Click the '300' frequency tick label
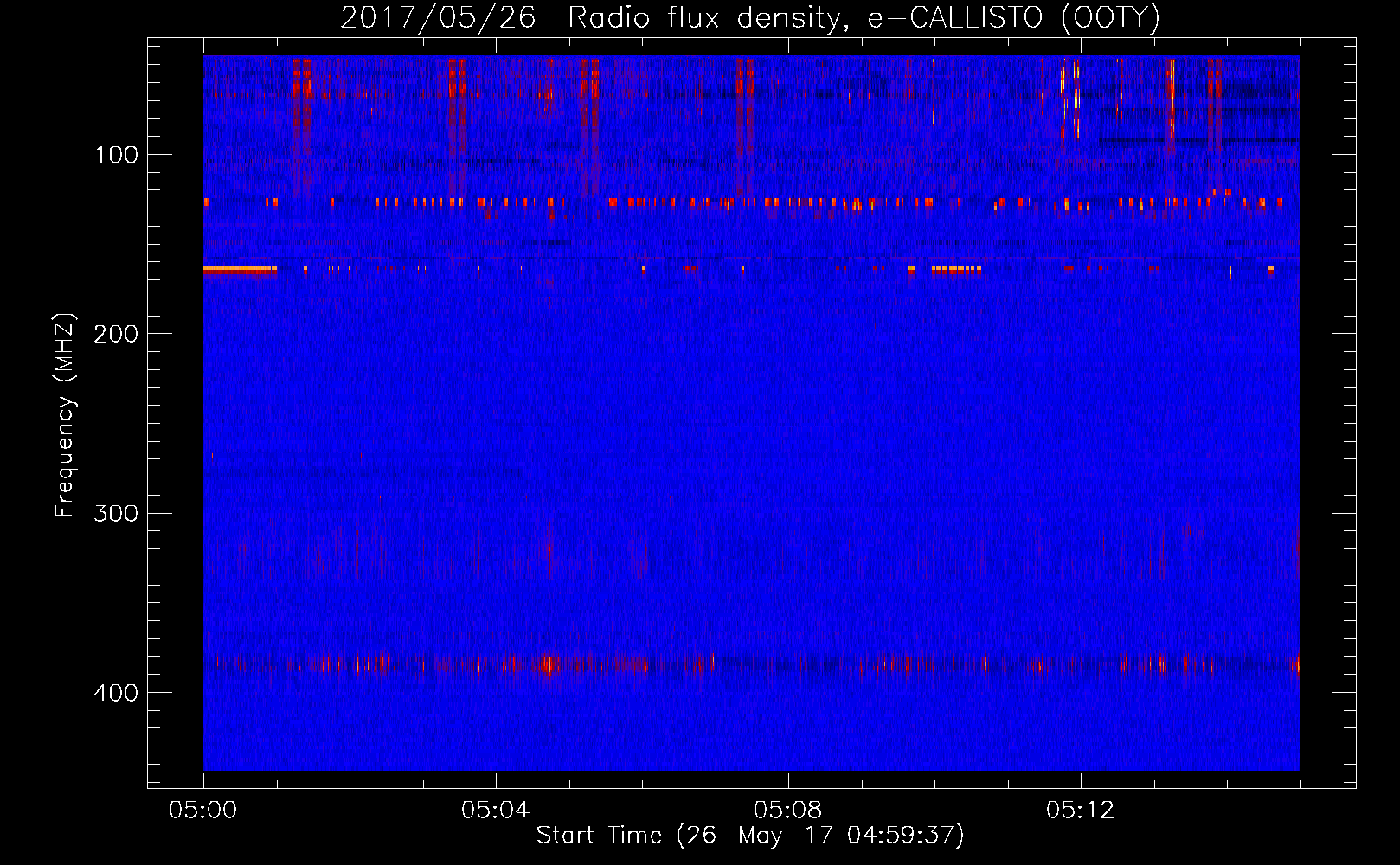The height and width of the screenshot is (865, 1400). pos(116,513)
